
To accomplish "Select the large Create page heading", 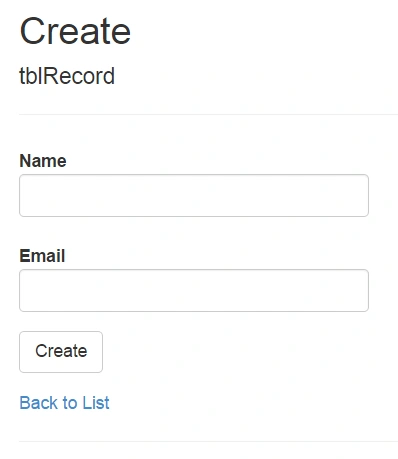I will (x=75, y=31).
